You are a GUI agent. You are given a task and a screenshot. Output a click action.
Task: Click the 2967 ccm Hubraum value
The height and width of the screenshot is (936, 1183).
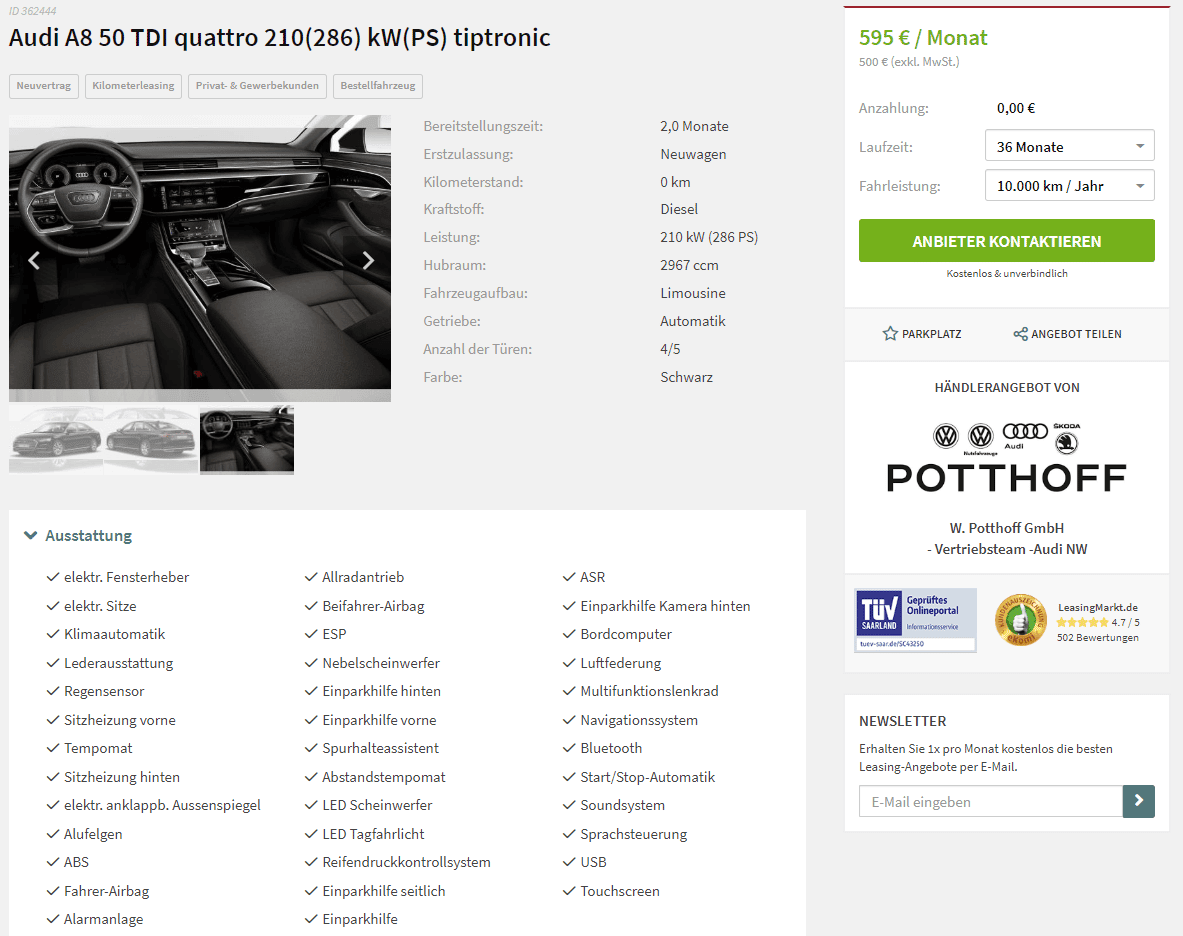coord(690,265)
